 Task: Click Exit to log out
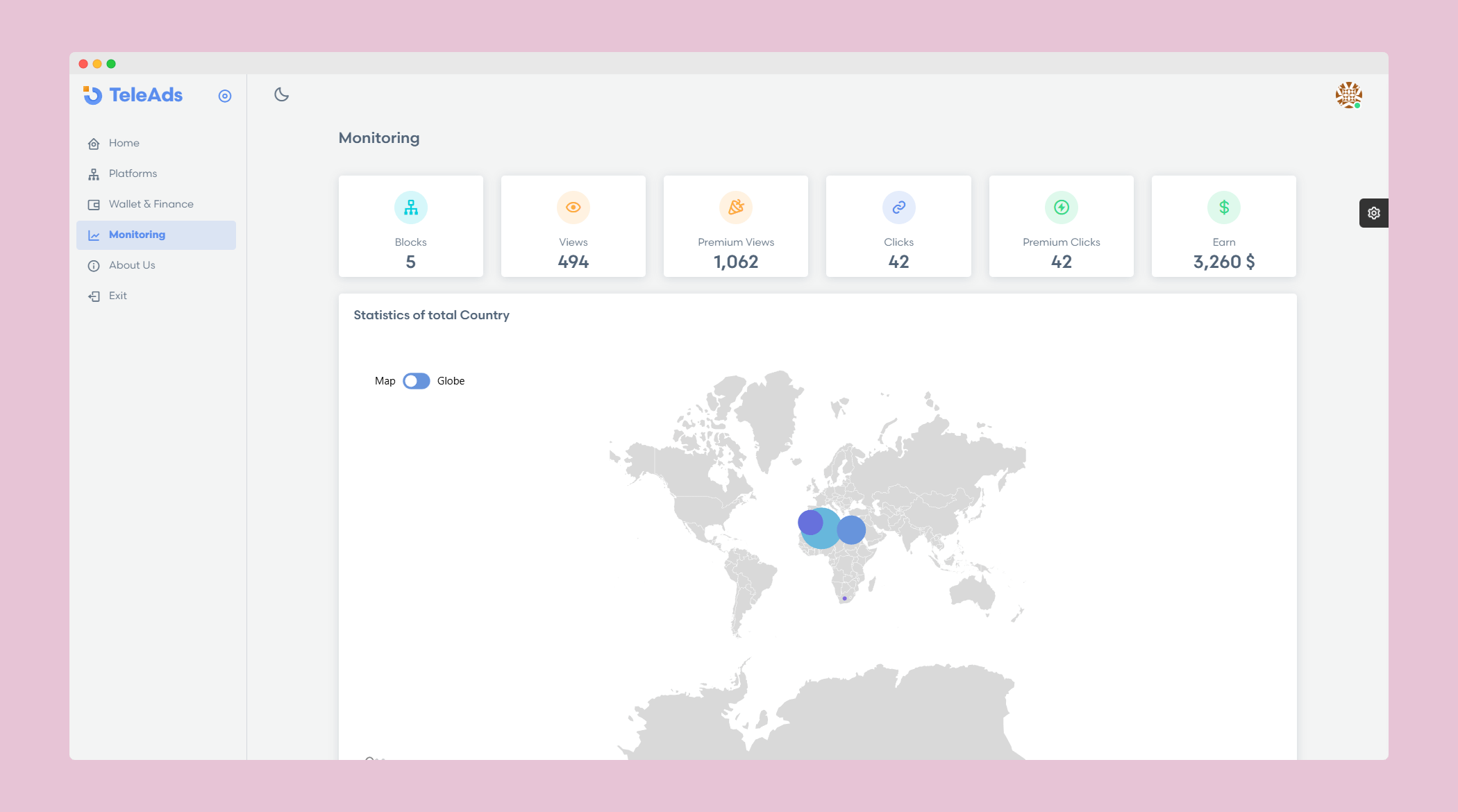[117, 296]
